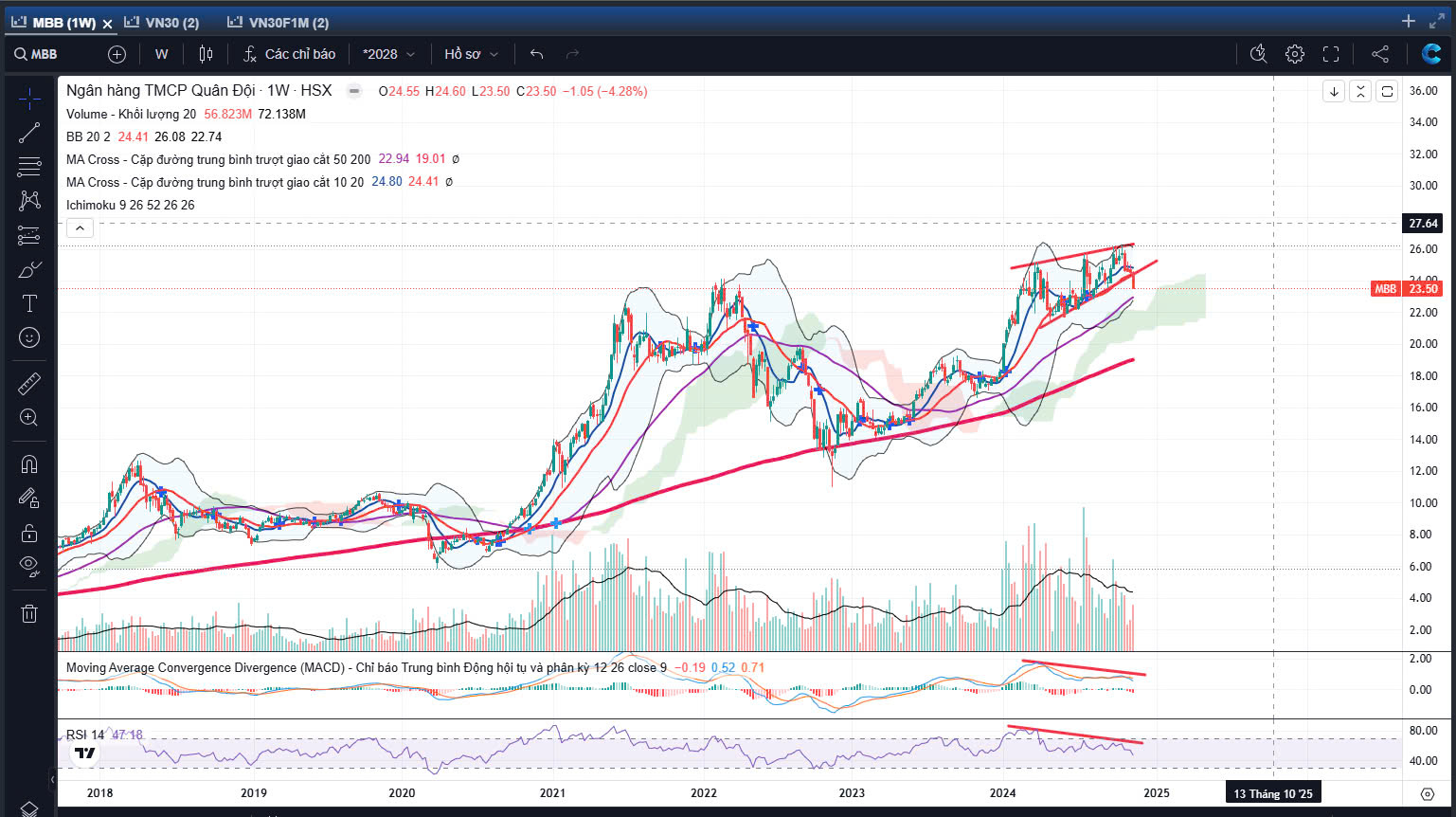
Task: Click the Ngân hàng TMCP Quân Đội title
Action: tap(161, 90)
